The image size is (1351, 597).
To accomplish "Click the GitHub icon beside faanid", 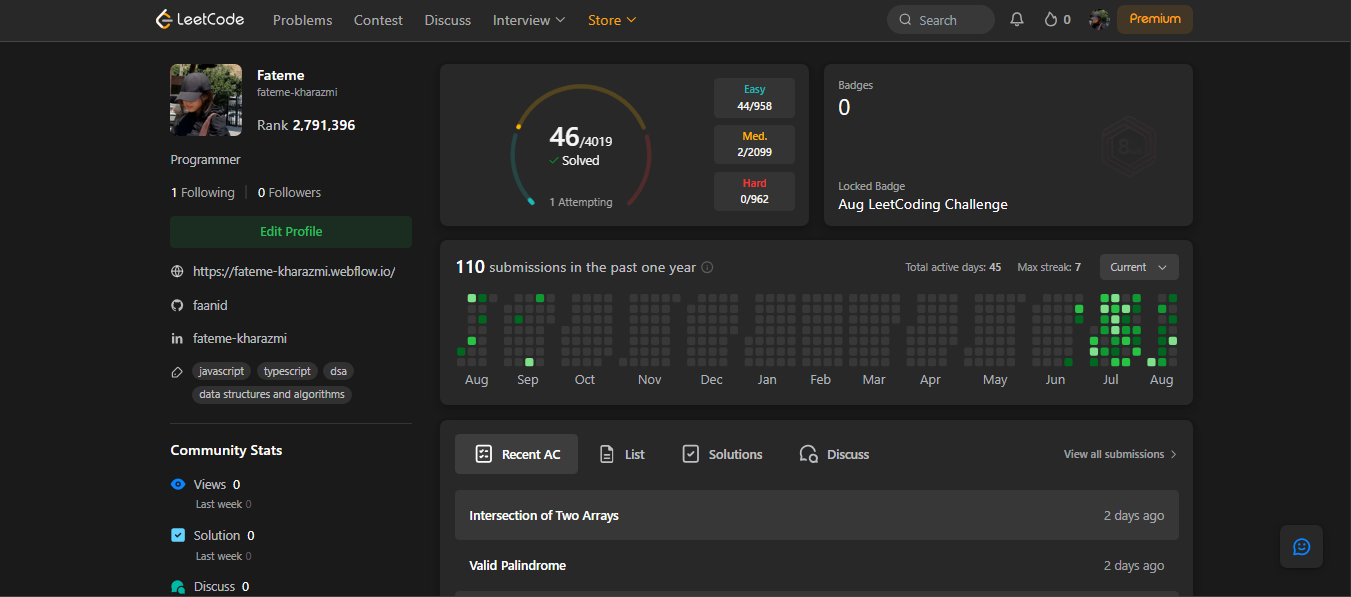I will 177,305.
